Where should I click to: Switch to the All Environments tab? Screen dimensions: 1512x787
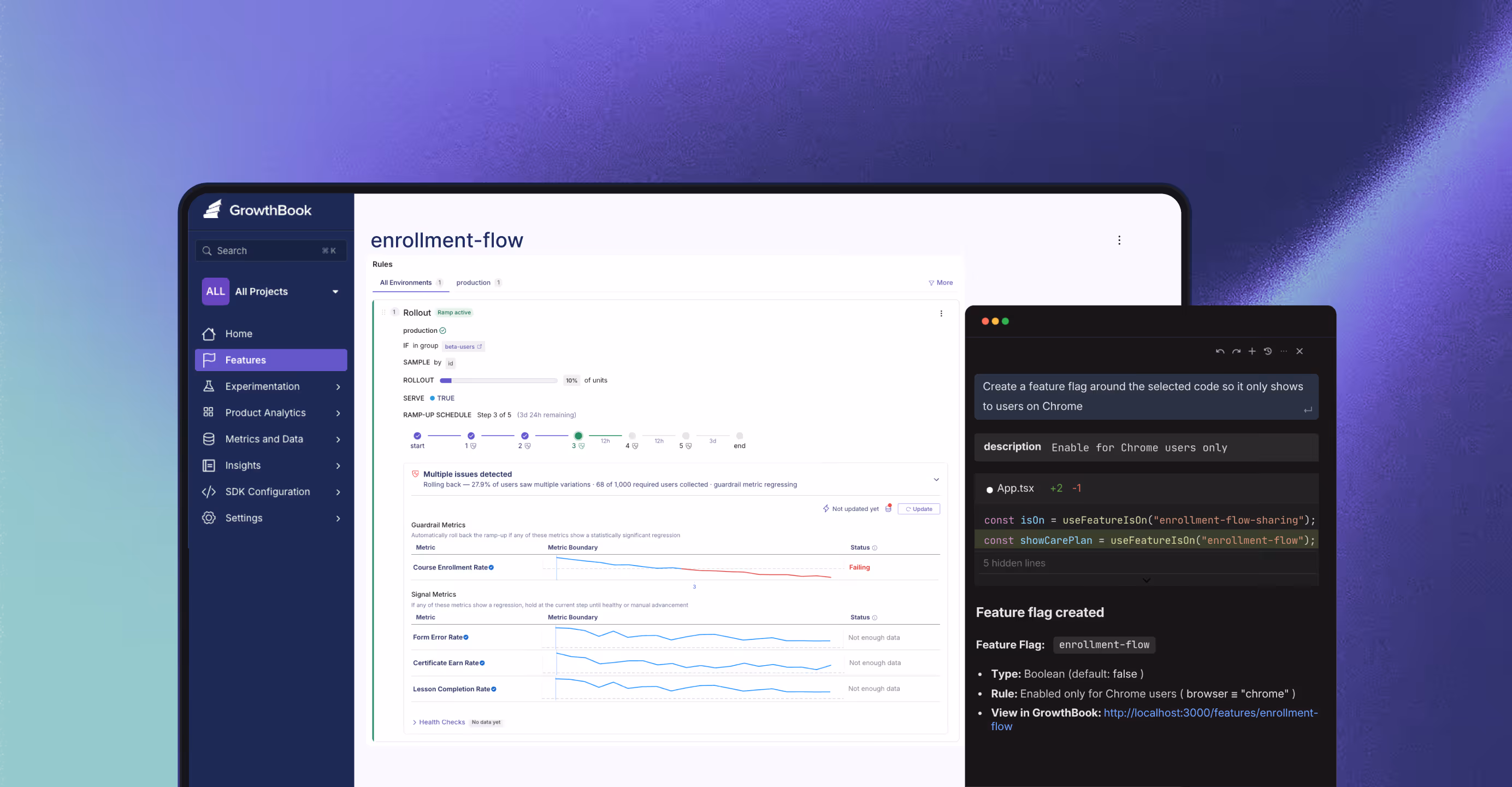[410, 283]
